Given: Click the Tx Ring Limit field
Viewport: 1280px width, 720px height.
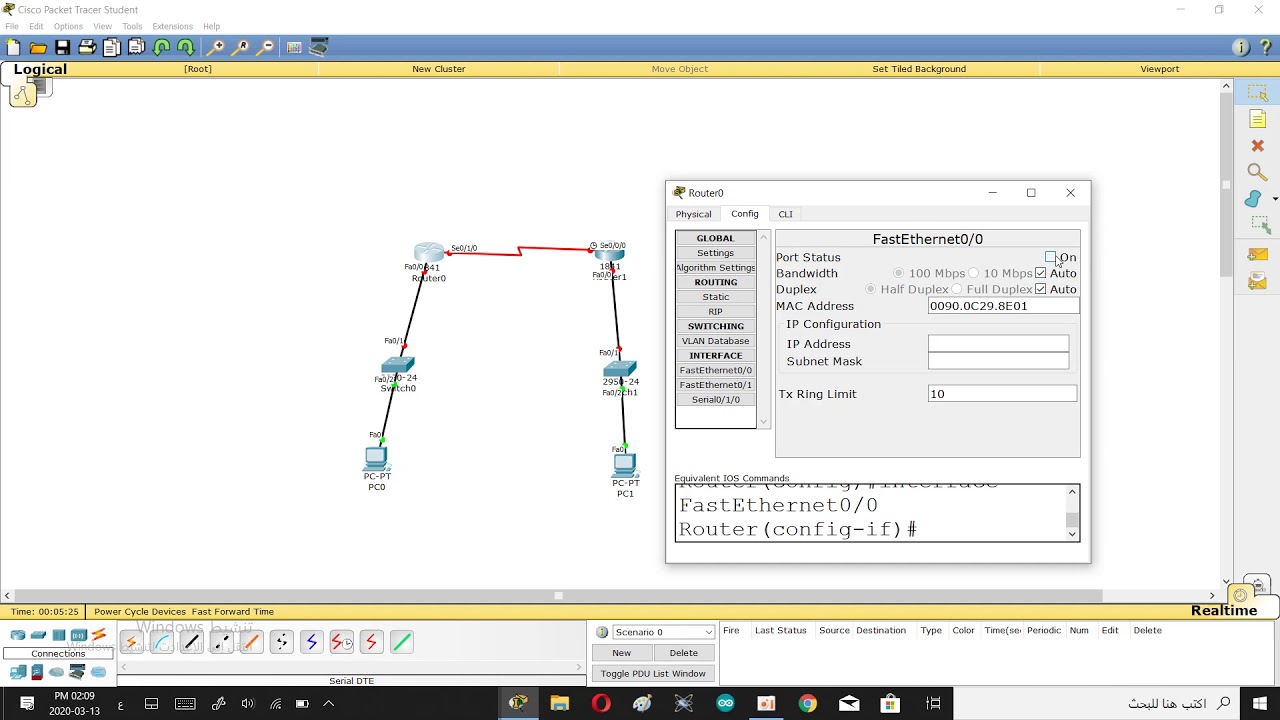Looking at the screenshot, I should (x=1002, y=394).
